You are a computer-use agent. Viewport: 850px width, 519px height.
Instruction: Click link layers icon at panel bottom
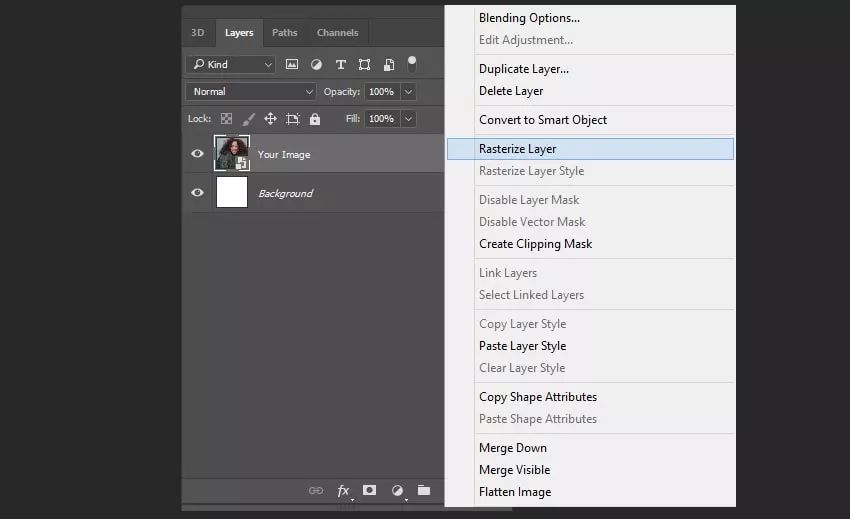[x=316, y=490]
